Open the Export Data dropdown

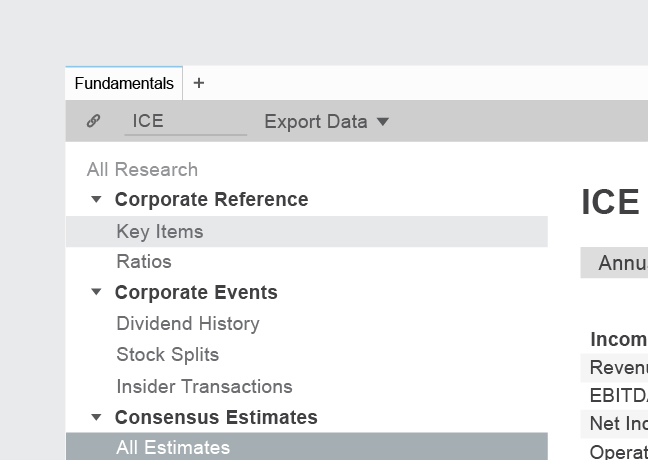pos(326,122)
